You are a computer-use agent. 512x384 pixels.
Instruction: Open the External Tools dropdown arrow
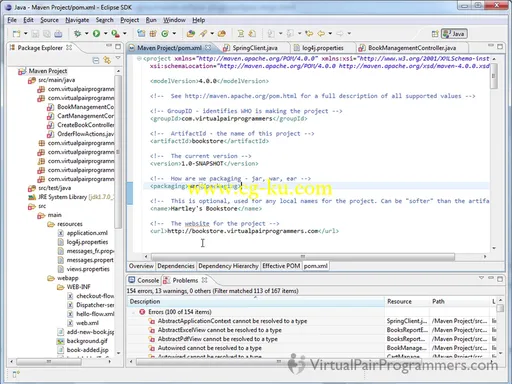(x=125, y=33)
